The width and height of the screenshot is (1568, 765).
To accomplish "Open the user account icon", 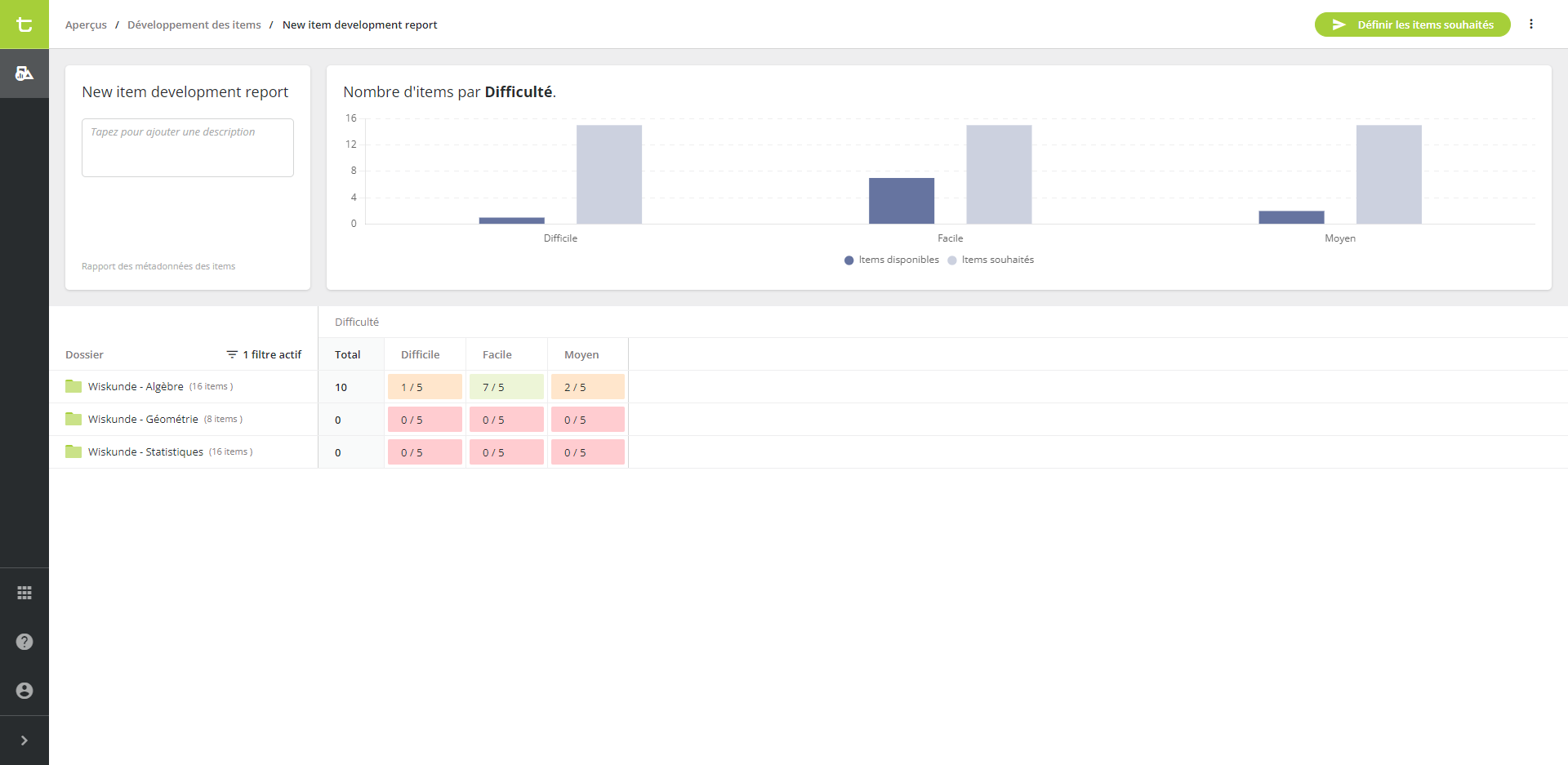I will point(24,691).
